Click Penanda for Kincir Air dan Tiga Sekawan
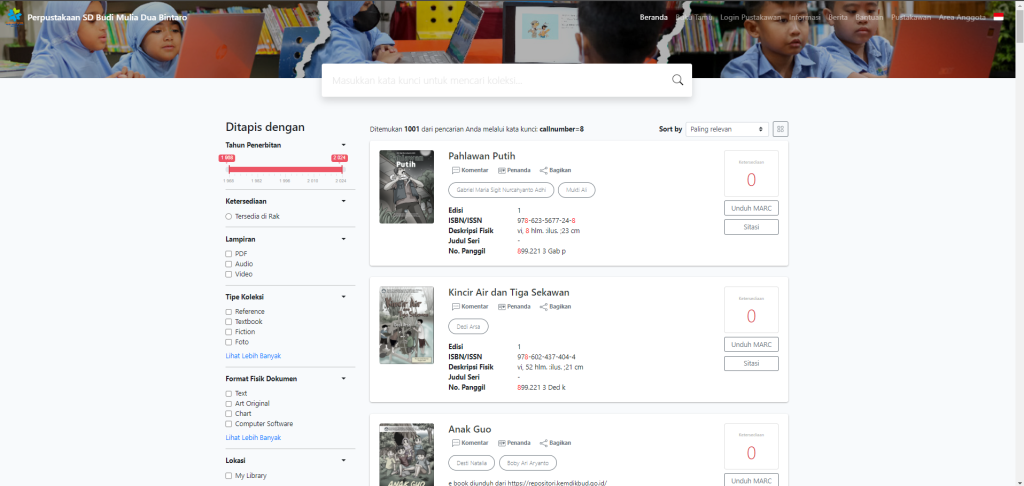Image resolution: width=1024 pixels, height=486 pixels. (514, 306)
